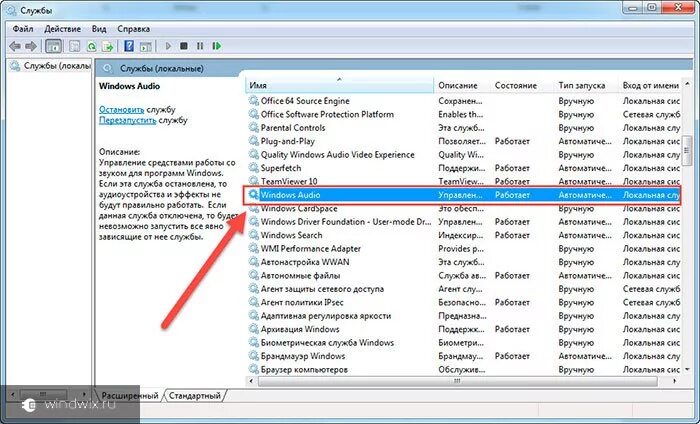The image size is (700, 424).
Task: Click the horizontal scrollbar left arrow under list
Action: pos(251,381)
